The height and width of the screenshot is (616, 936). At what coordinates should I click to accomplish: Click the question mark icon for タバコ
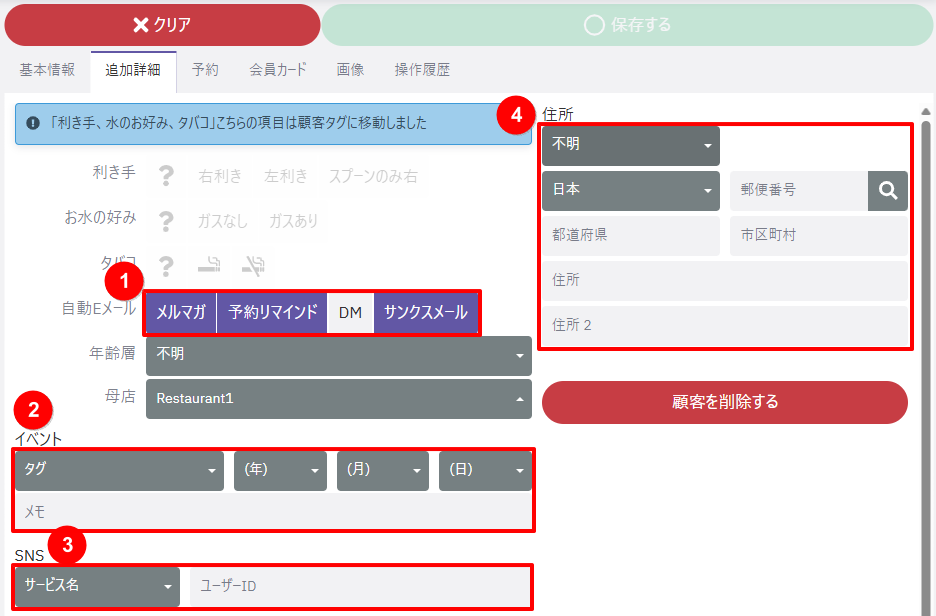click(x=166, y=266)
